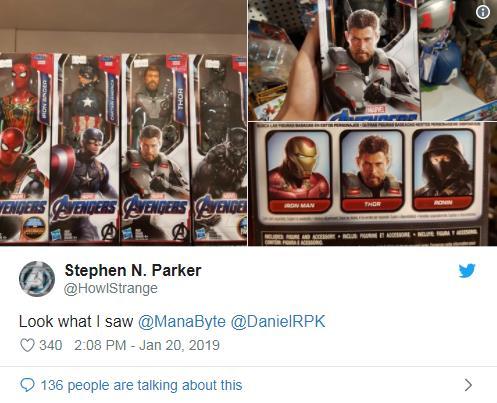This screenshot has width=497, height=403.
Task: Expand the conversation with the right chevron
Action: pos(468,385)
